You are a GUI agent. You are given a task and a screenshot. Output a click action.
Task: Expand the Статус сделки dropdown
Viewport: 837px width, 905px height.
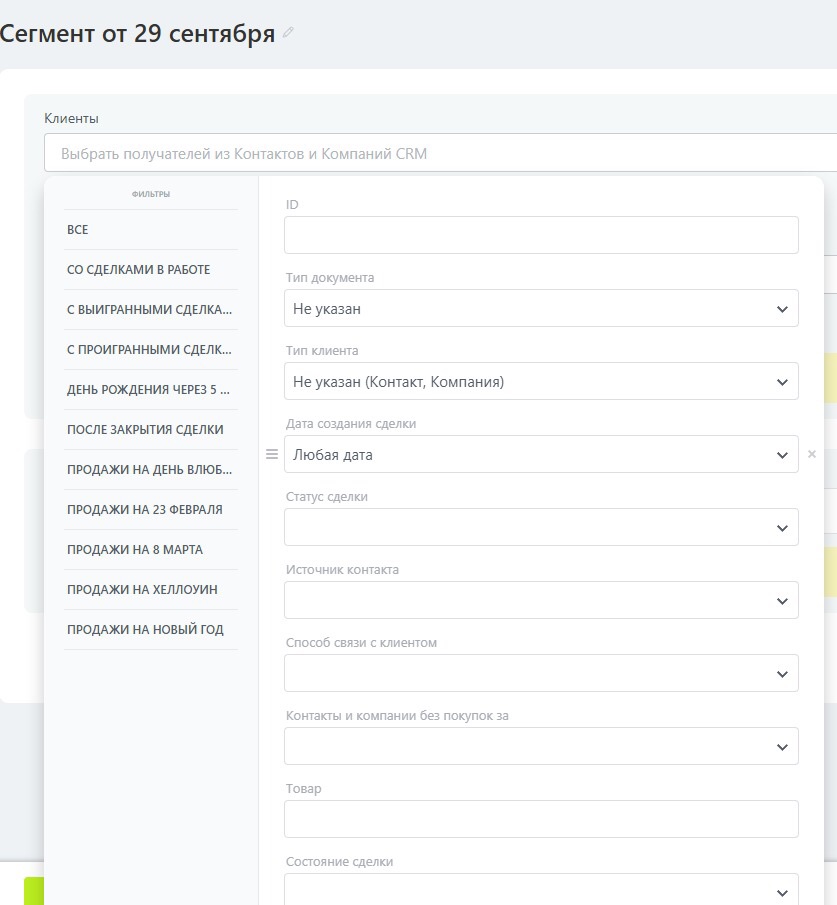pyautogui.click(x=541, y=528)
